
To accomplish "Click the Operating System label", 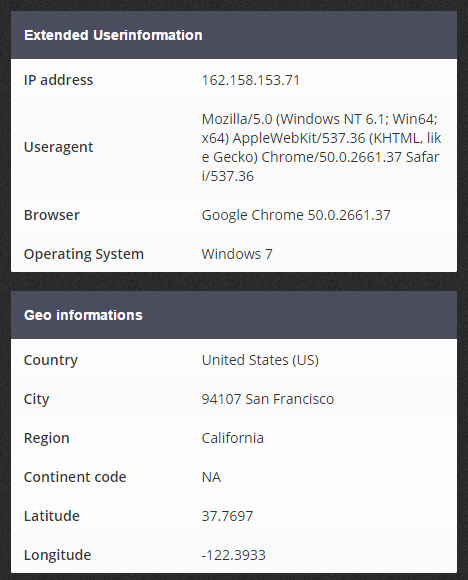I will point(84,254).
